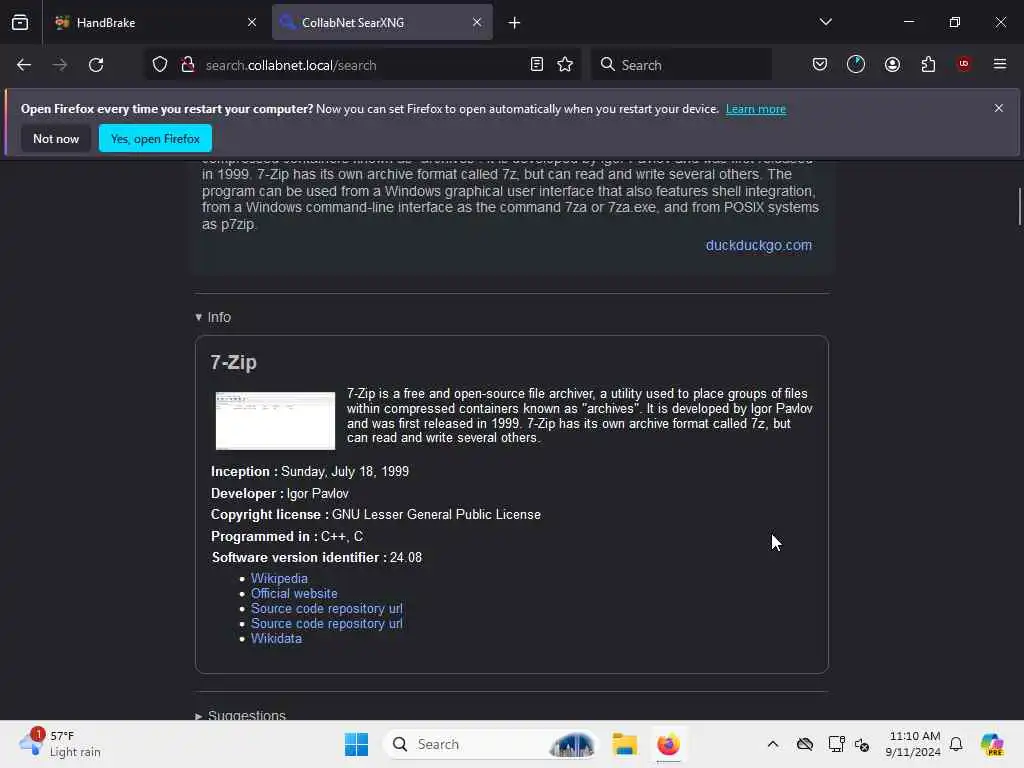Click the taskbar Search box

point(492,744)
